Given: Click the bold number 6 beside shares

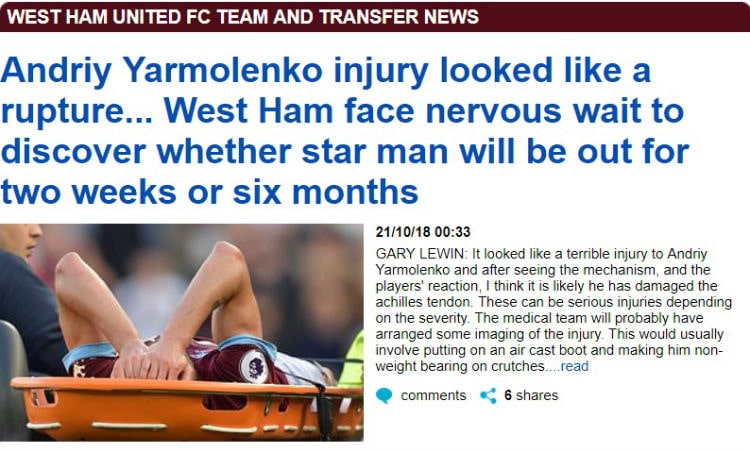Looking at the screenshot, I should click(508, 396).
